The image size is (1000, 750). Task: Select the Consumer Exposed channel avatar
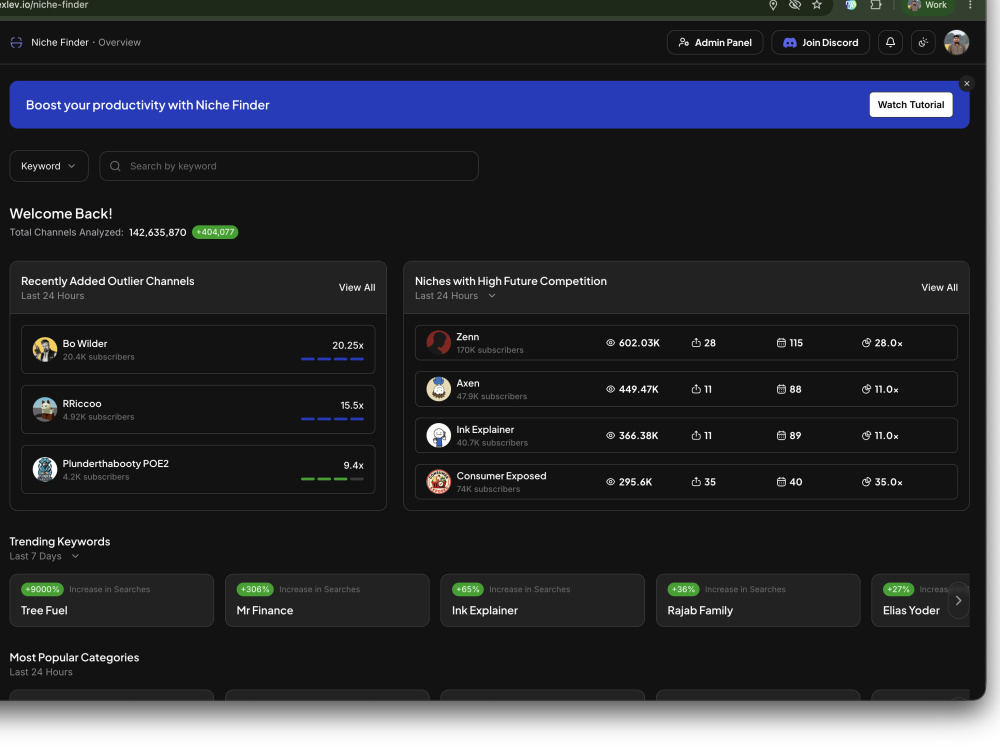(438, 482)
